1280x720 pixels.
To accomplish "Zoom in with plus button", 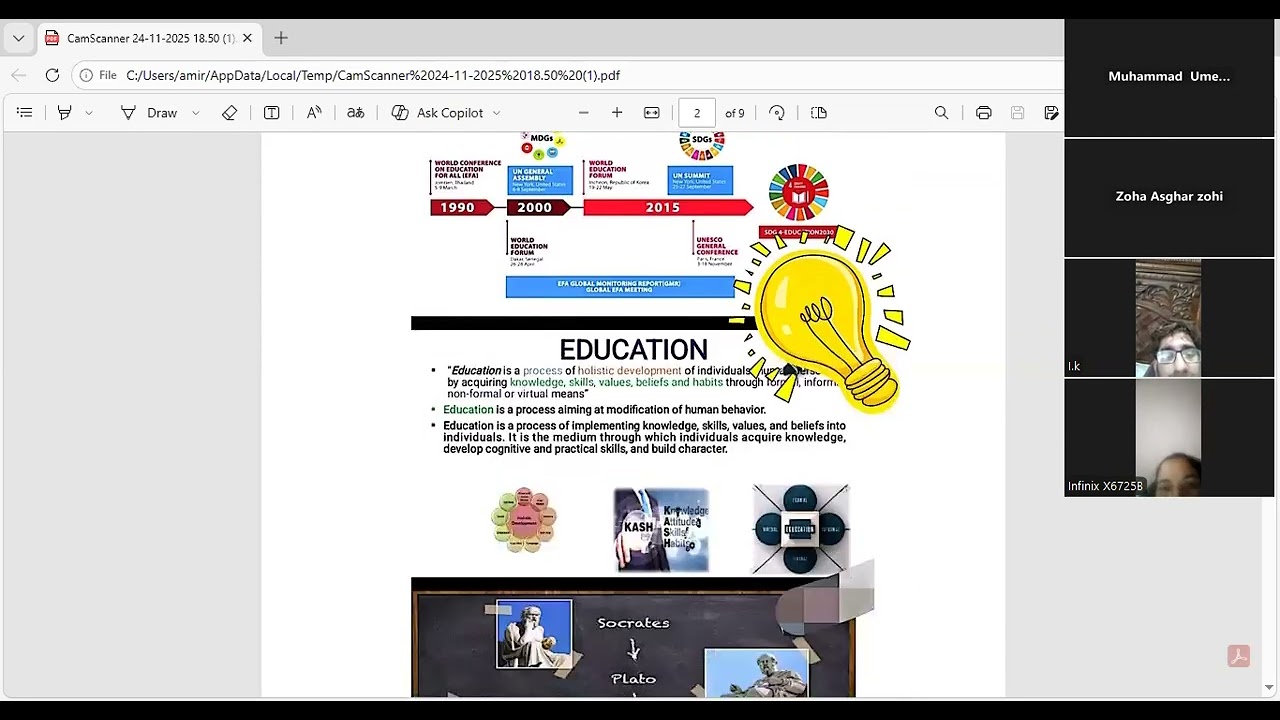I will click(617, 113).
